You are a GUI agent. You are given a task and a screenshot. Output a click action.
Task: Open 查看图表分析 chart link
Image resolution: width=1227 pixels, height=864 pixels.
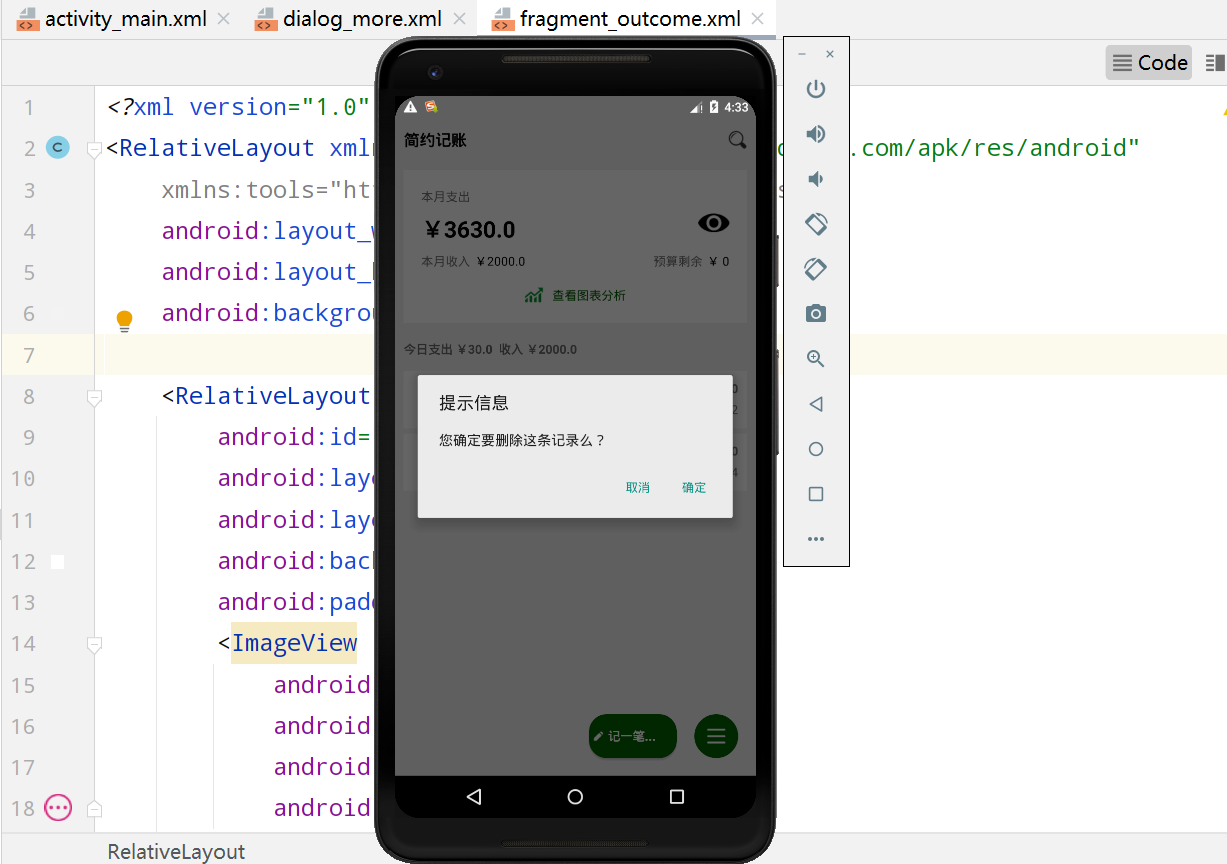click(575, 295)
